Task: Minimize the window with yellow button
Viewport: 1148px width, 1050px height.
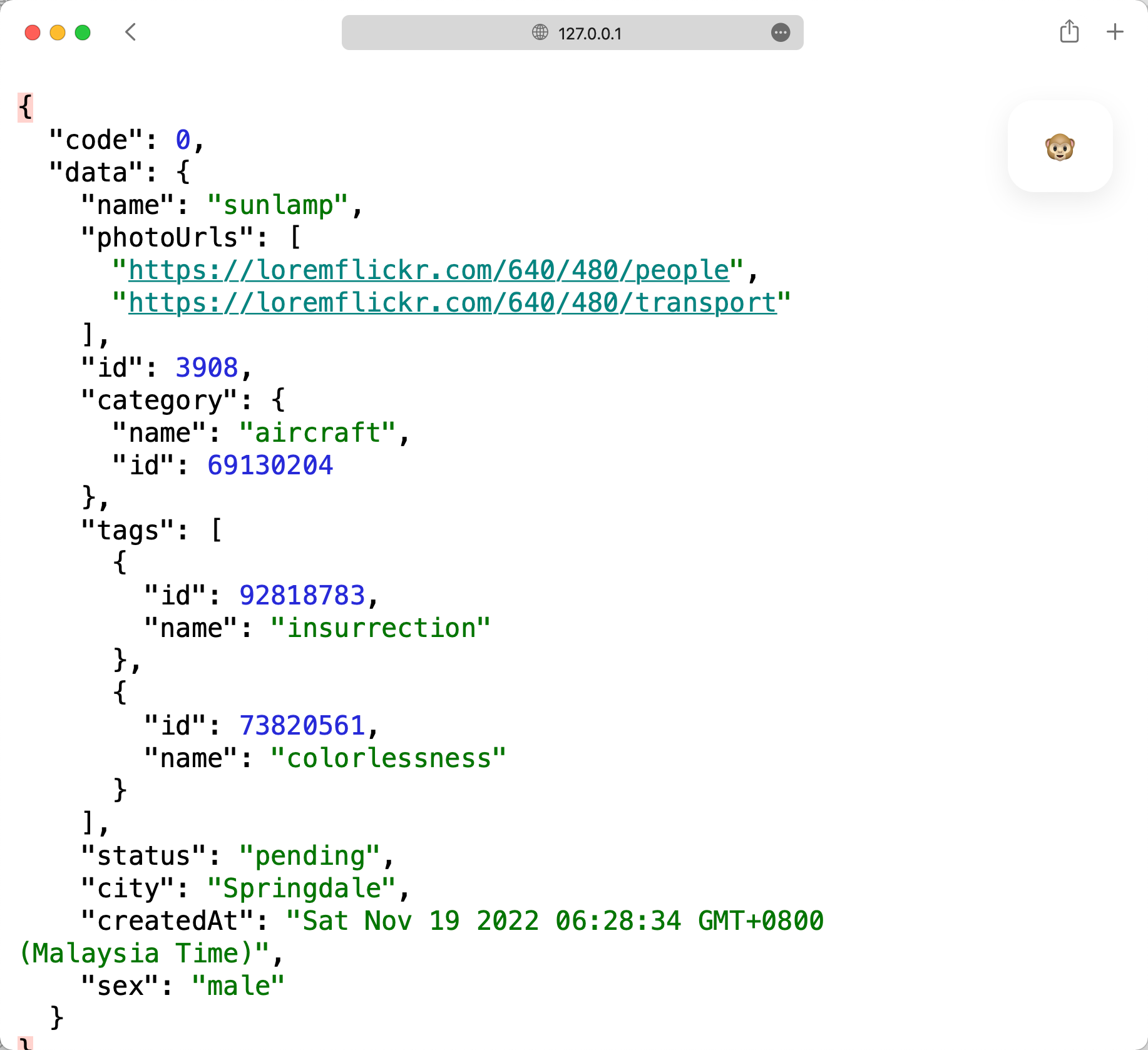Action: (x=58, y=33)
